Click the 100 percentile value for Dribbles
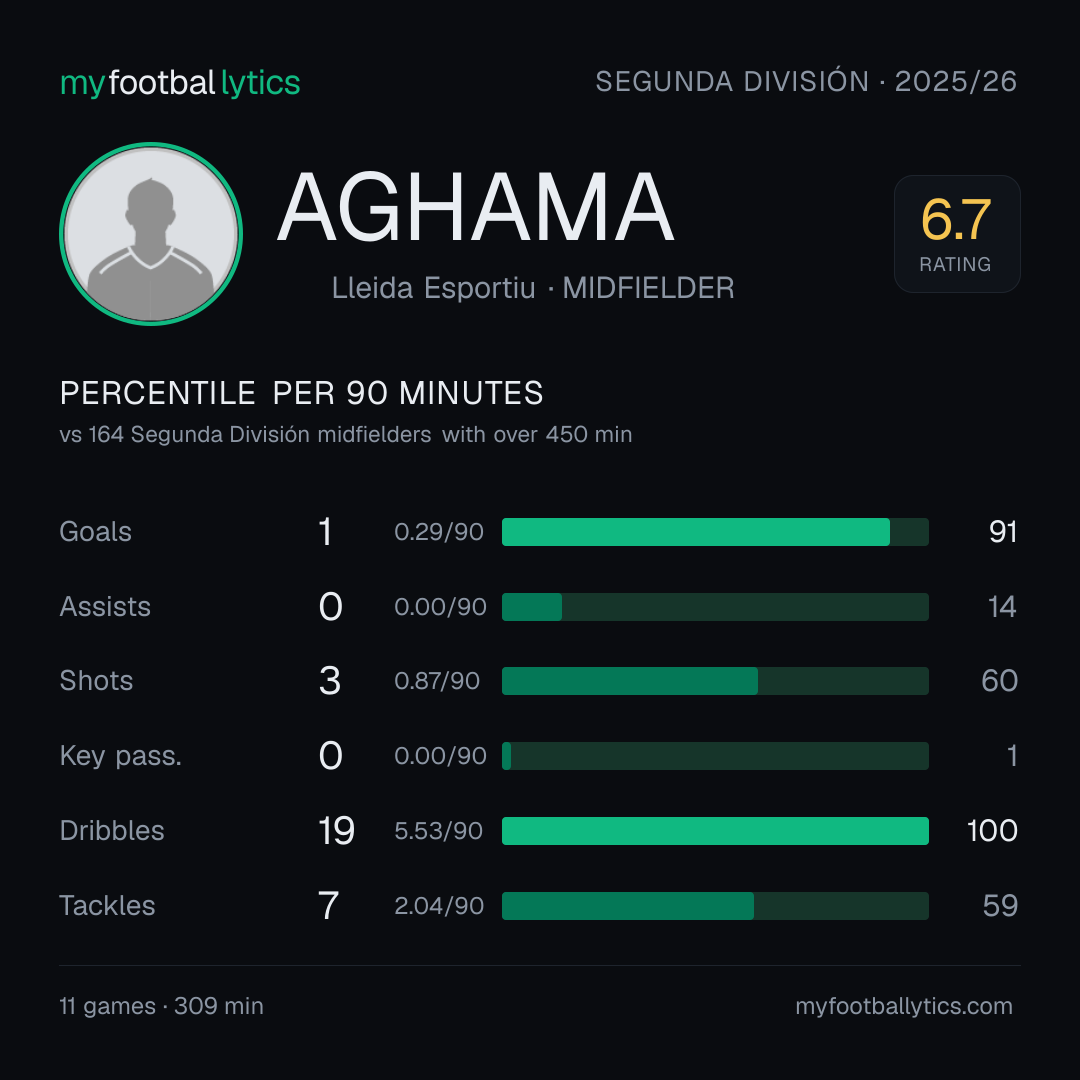 click(x=992, y=831)
